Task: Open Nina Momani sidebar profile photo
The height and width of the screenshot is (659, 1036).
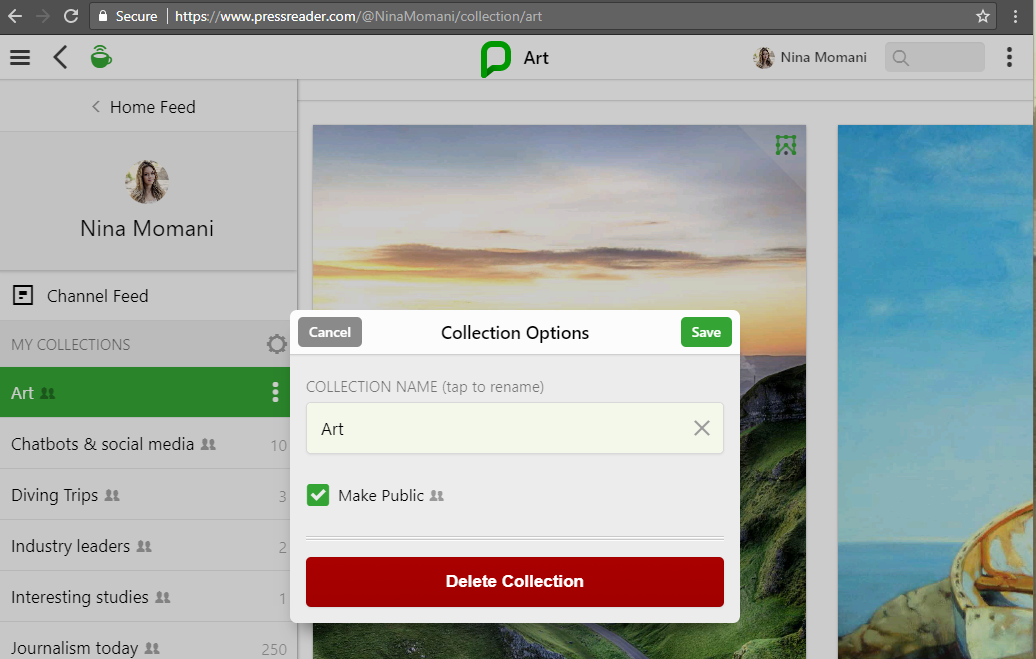Action: (x=147, y=182)
